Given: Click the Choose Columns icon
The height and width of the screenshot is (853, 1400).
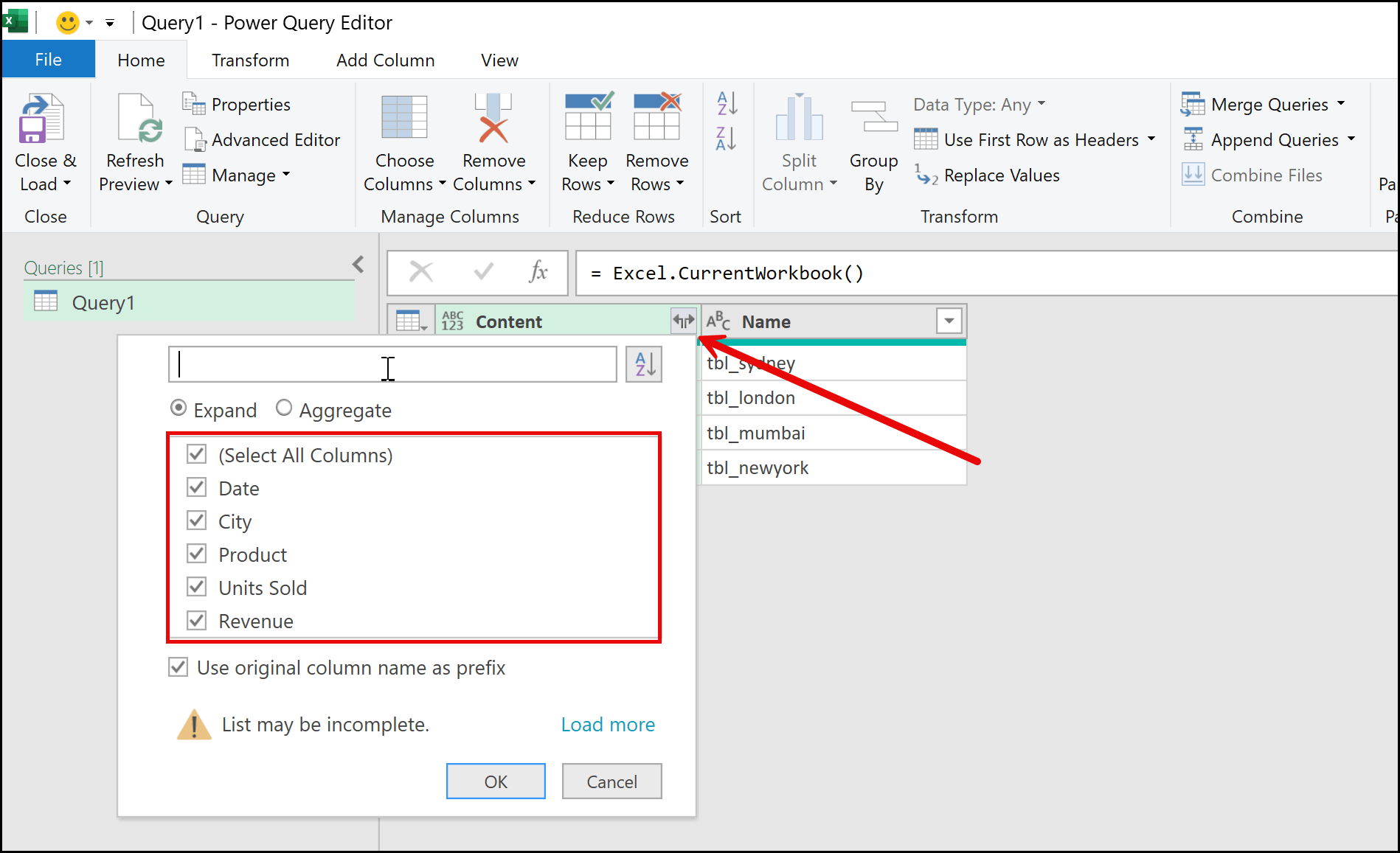Looking at the screenshot, I should [x=403, y=118].
